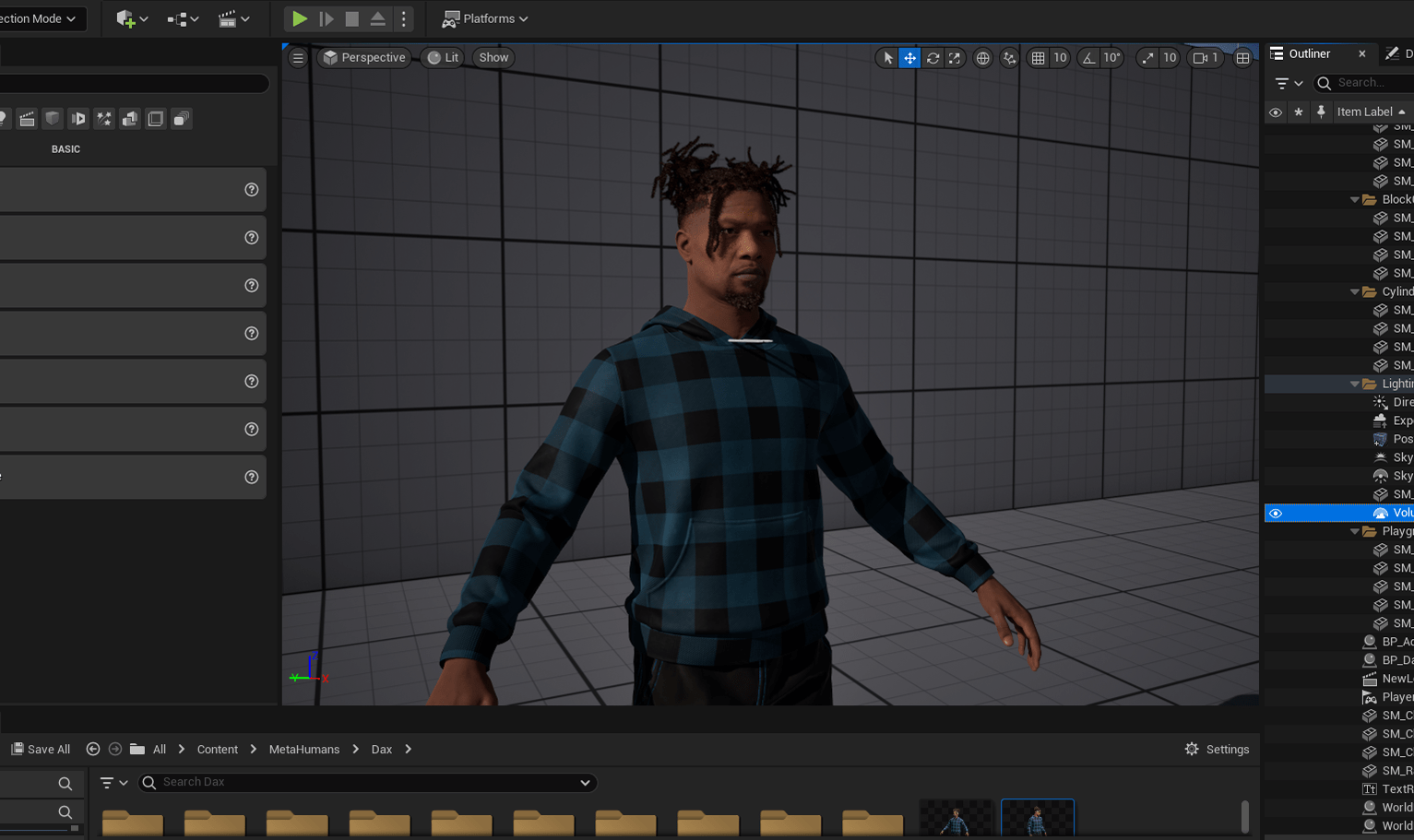
Task: Sort by Item Label column
Action: (x=1371, y=112)
